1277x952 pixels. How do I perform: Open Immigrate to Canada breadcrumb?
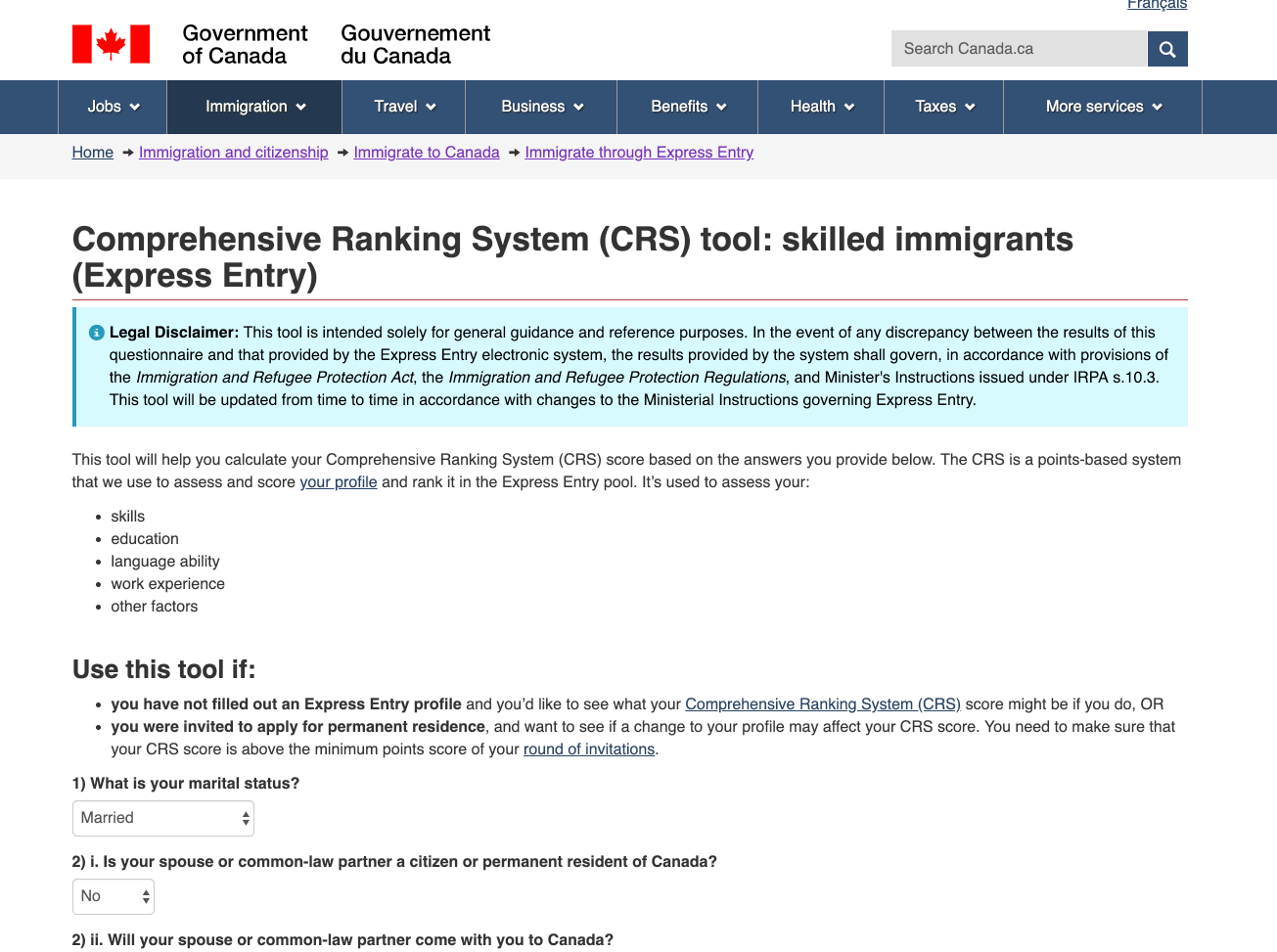pyautogui.click(x=427, y=153)
